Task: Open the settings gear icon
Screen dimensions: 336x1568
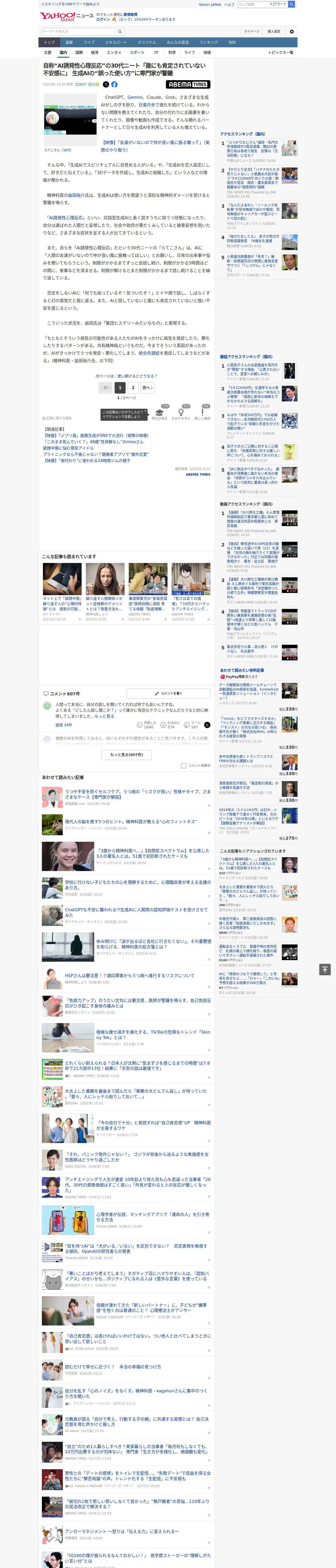Action: click(x=292, y=31)
